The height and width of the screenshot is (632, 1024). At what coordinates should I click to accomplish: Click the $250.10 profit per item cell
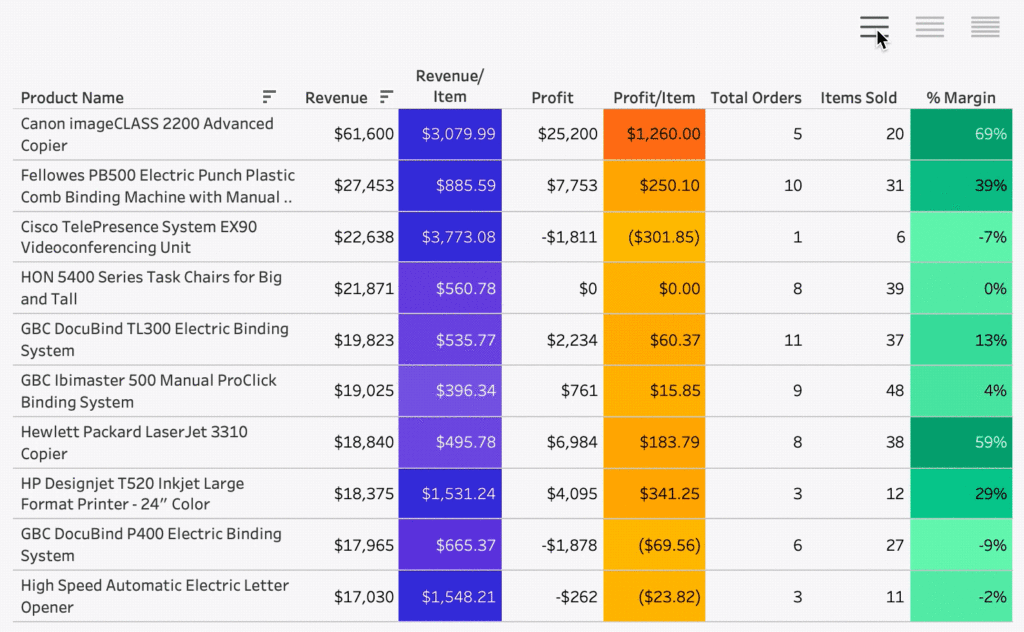(654, 186)
